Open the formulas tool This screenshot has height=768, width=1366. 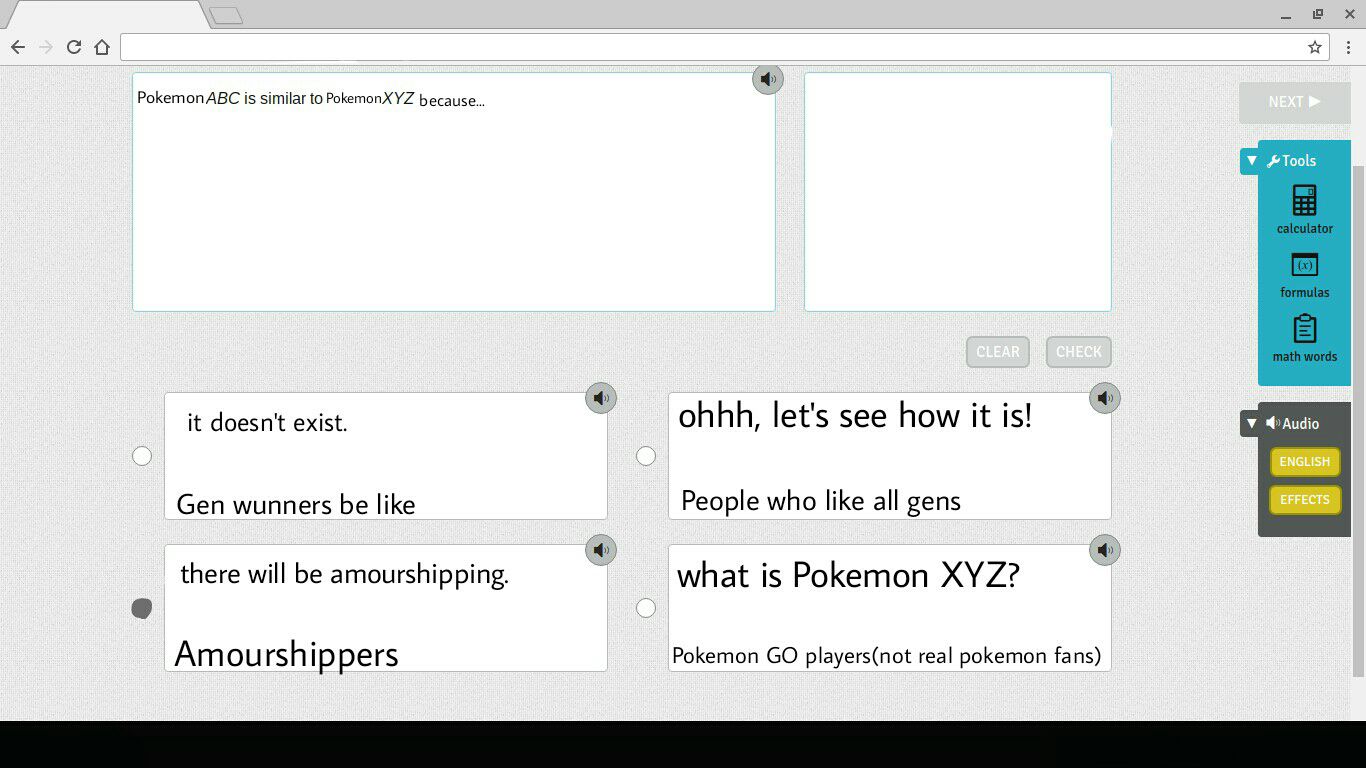(1305, 275)
